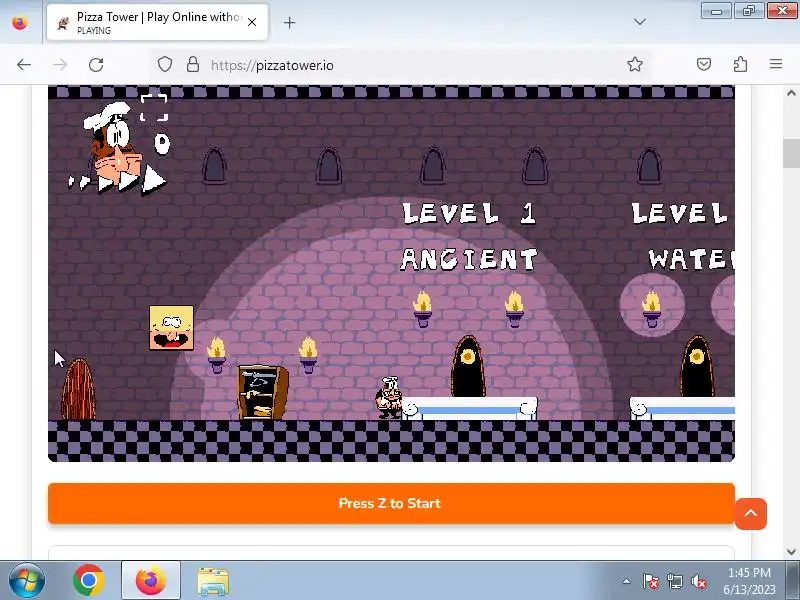Bookmark this page with the star icon
The image size is (800, 600).
635,64
